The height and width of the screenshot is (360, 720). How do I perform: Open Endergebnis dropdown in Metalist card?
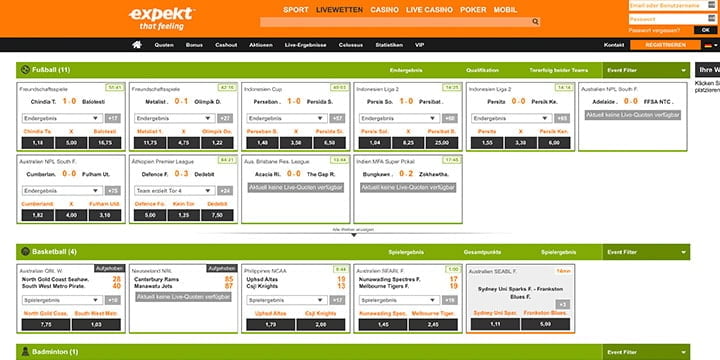click(x=174, y=118)
